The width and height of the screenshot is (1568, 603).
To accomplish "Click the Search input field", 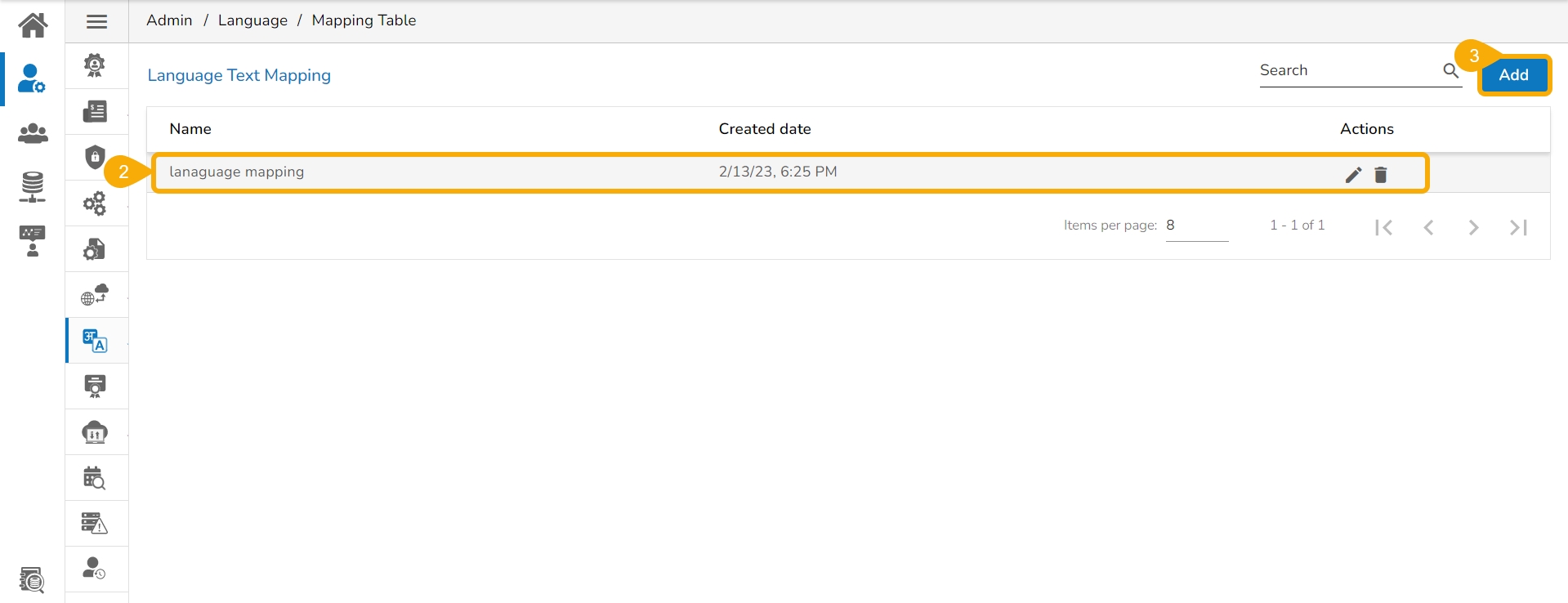I will [1348, 71].
